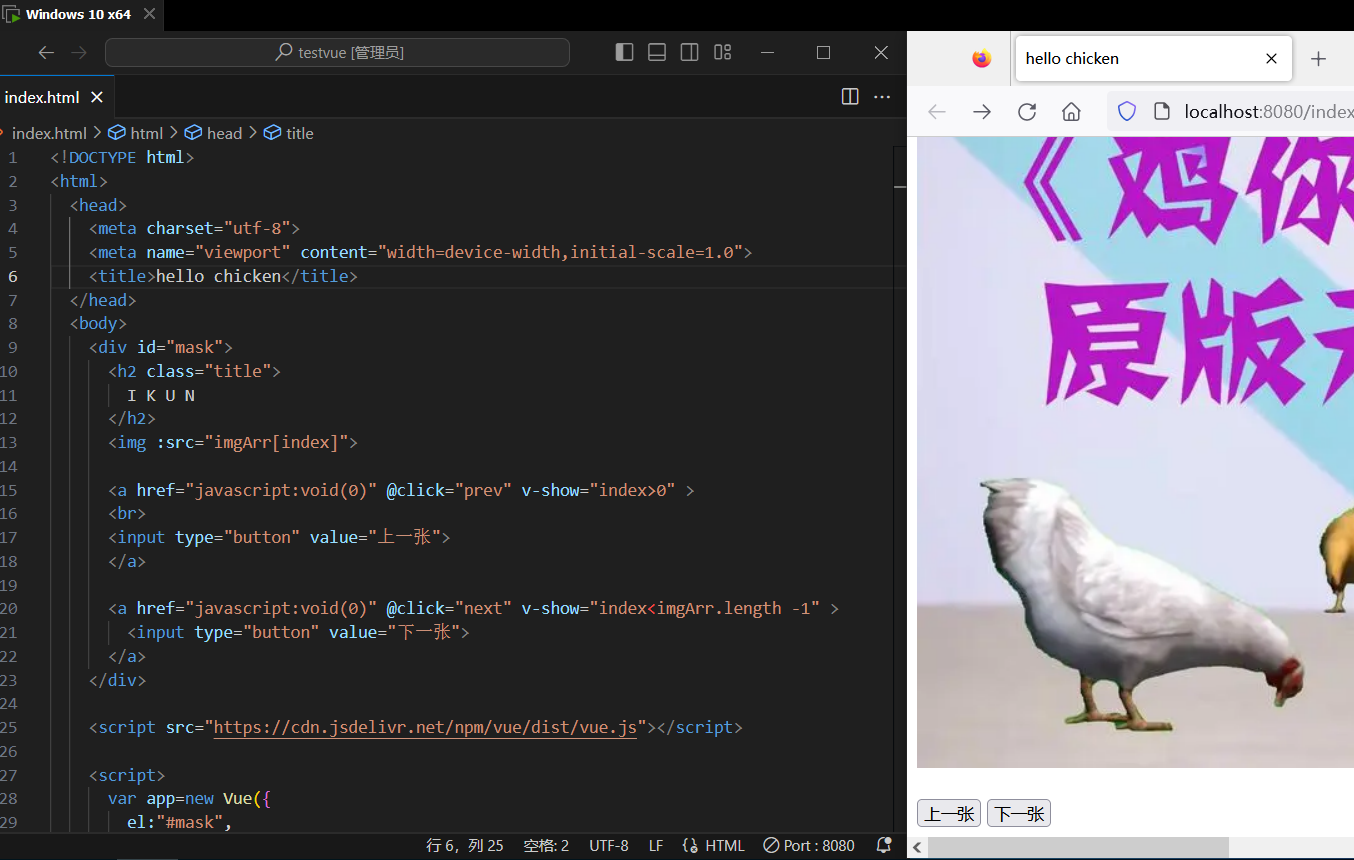Image resolution: width=1354 pixels, height=860 pixels.
Task: Click the cursor position status in status bar
Action: (x=465, y=845)
